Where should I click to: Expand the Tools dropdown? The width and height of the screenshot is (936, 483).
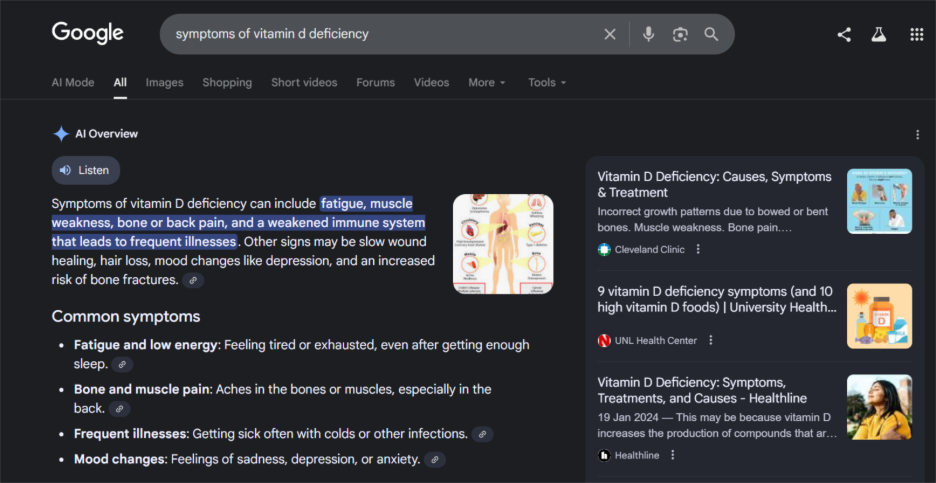[x=547, y=82]
